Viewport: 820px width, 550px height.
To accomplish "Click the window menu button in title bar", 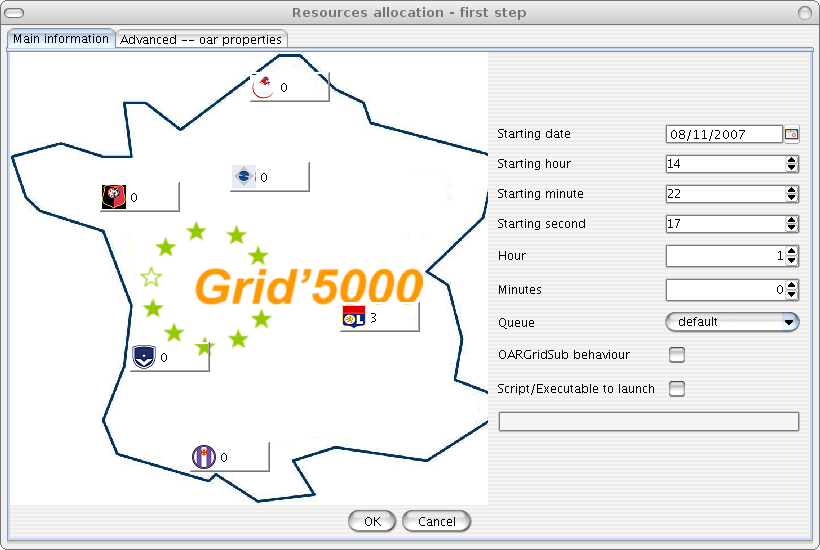I will coord(14,13).
